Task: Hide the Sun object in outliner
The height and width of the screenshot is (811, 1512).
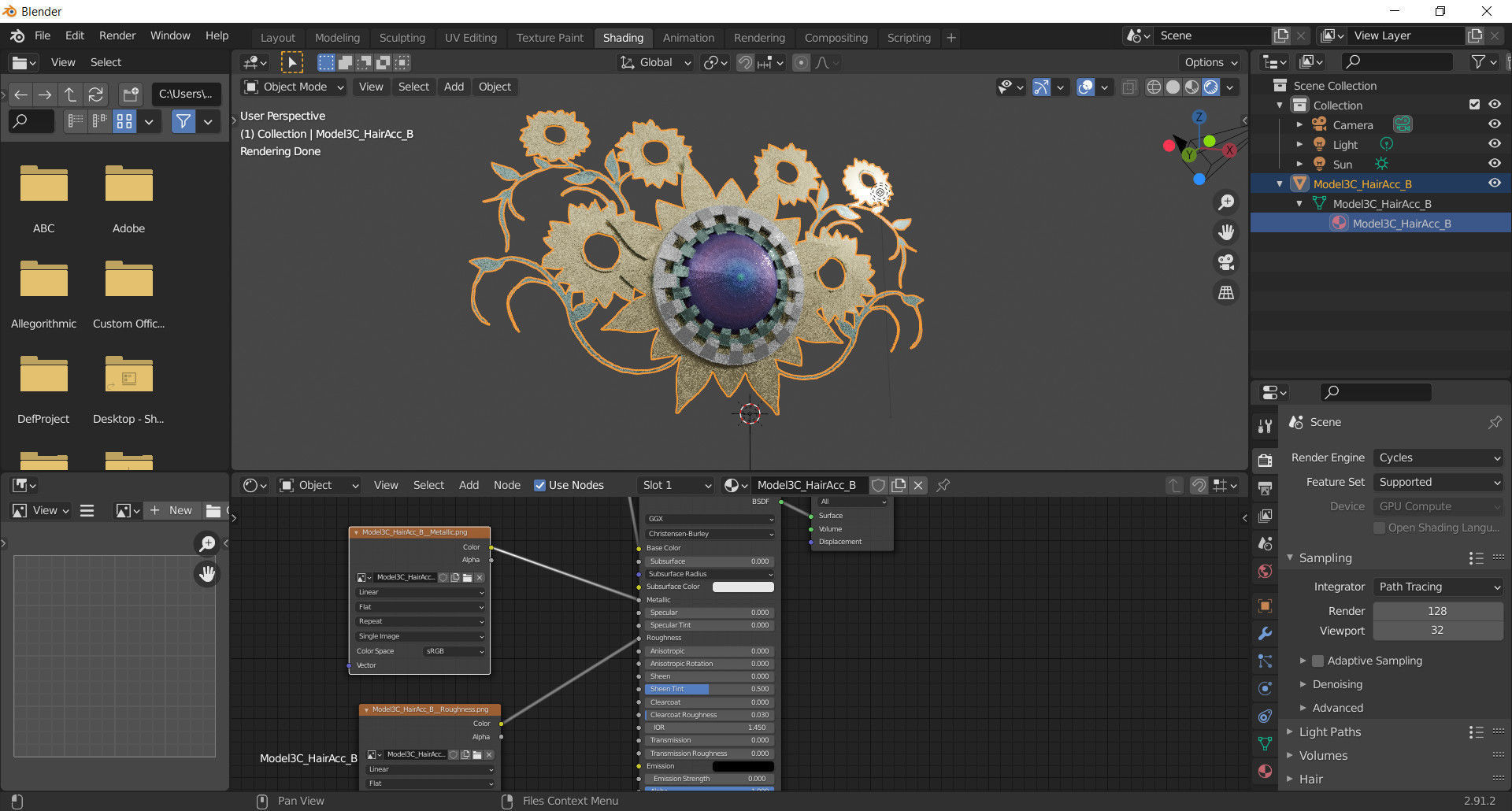Action: [1494, 164]
